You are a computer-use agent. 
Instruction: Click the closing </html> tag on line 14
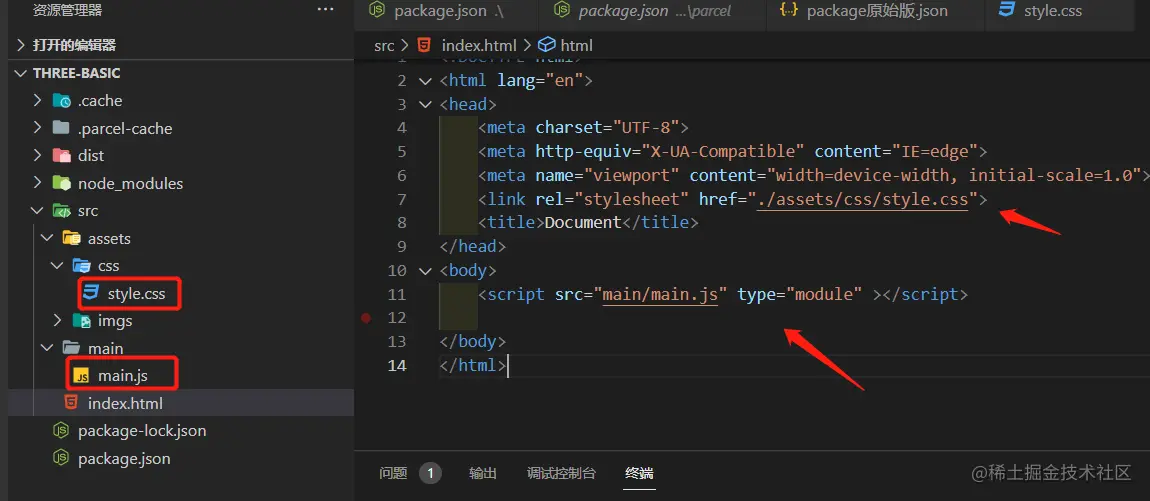pos(472,365)
